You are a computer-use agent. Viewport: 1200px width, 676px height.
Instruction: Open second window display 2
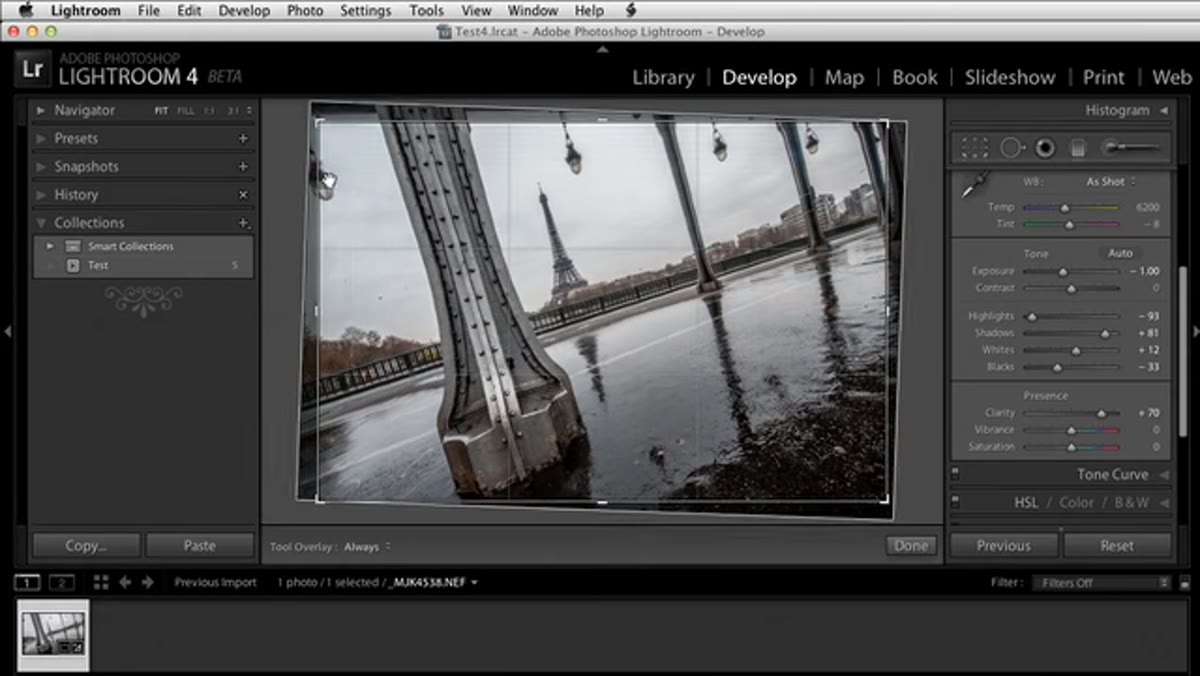coord(62,582)
